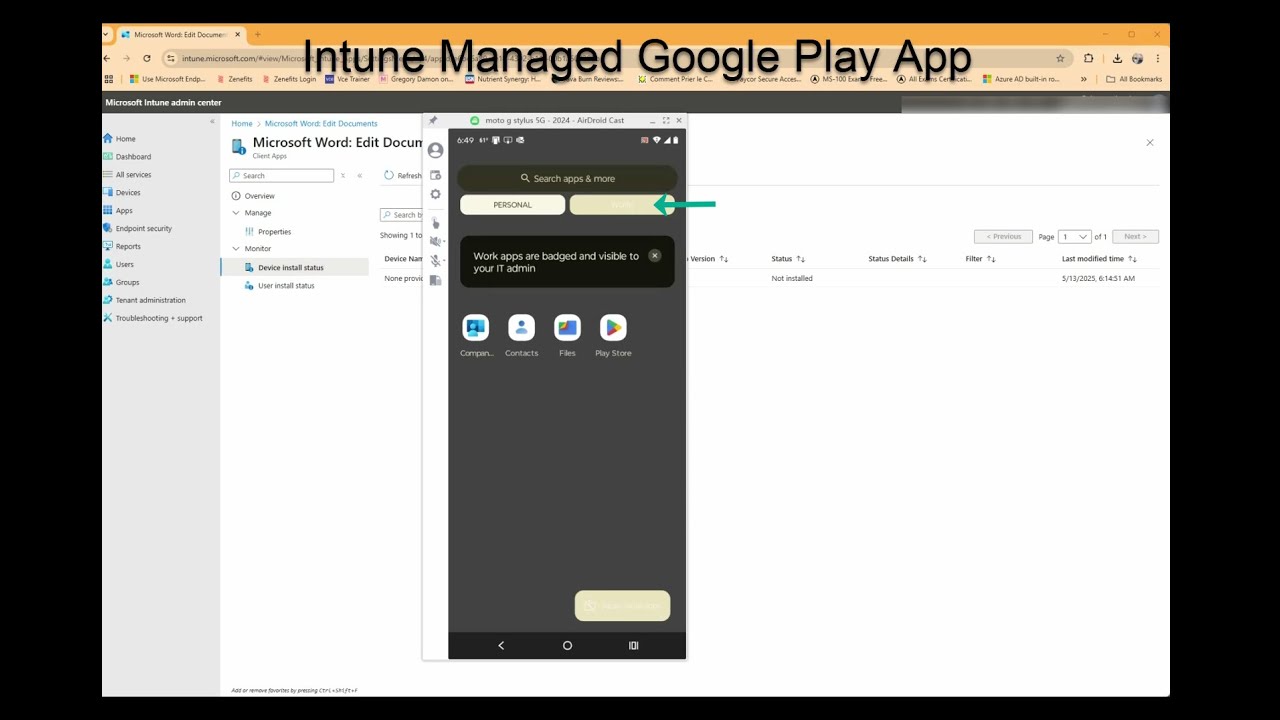Click Microsoft Word: Edit Documents breadcrumb
The height and width of the screenshot is (720, 1280).
click(x=321, y=124)
